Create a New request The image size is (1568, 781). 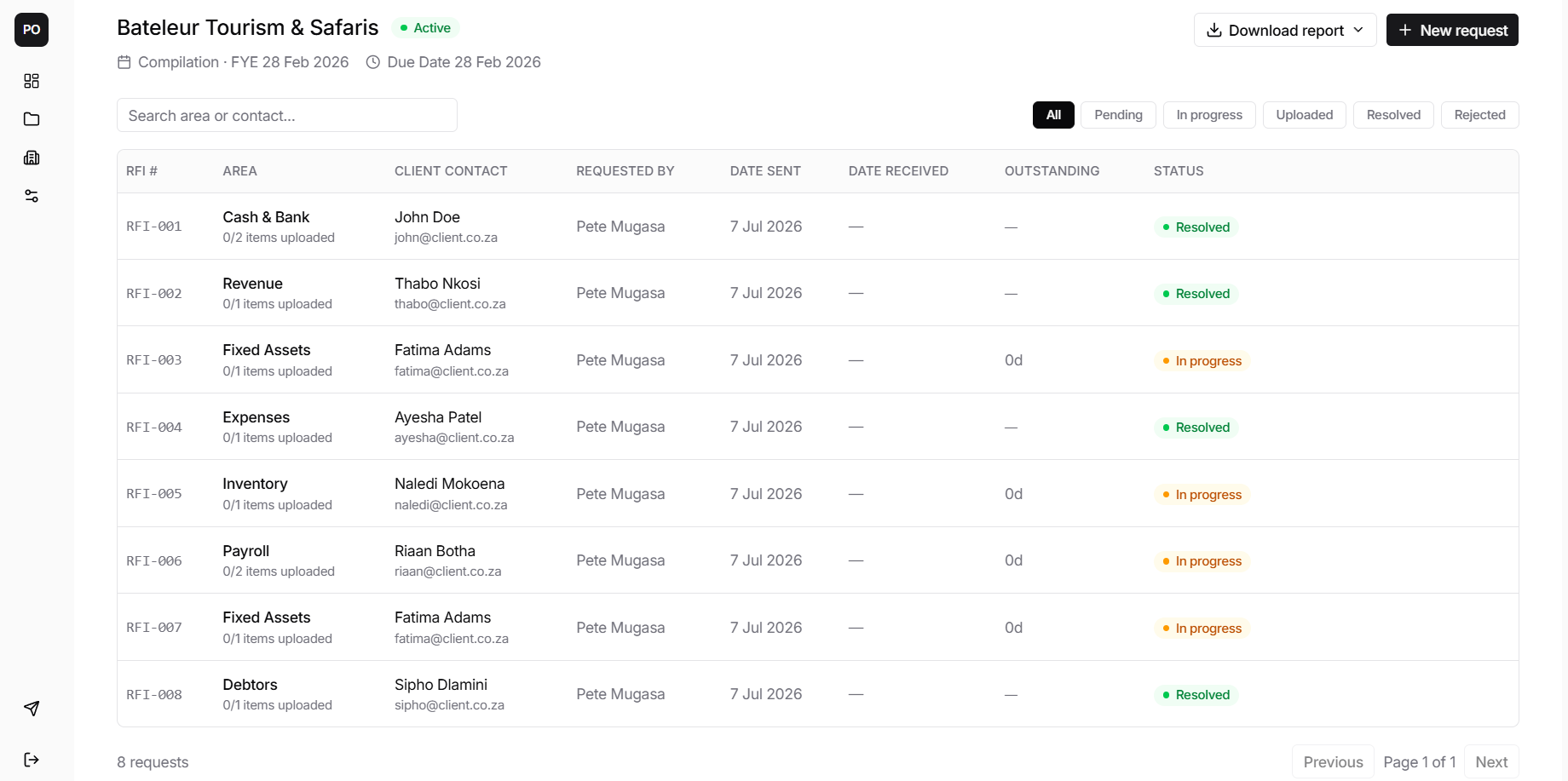coord(1452,30)
